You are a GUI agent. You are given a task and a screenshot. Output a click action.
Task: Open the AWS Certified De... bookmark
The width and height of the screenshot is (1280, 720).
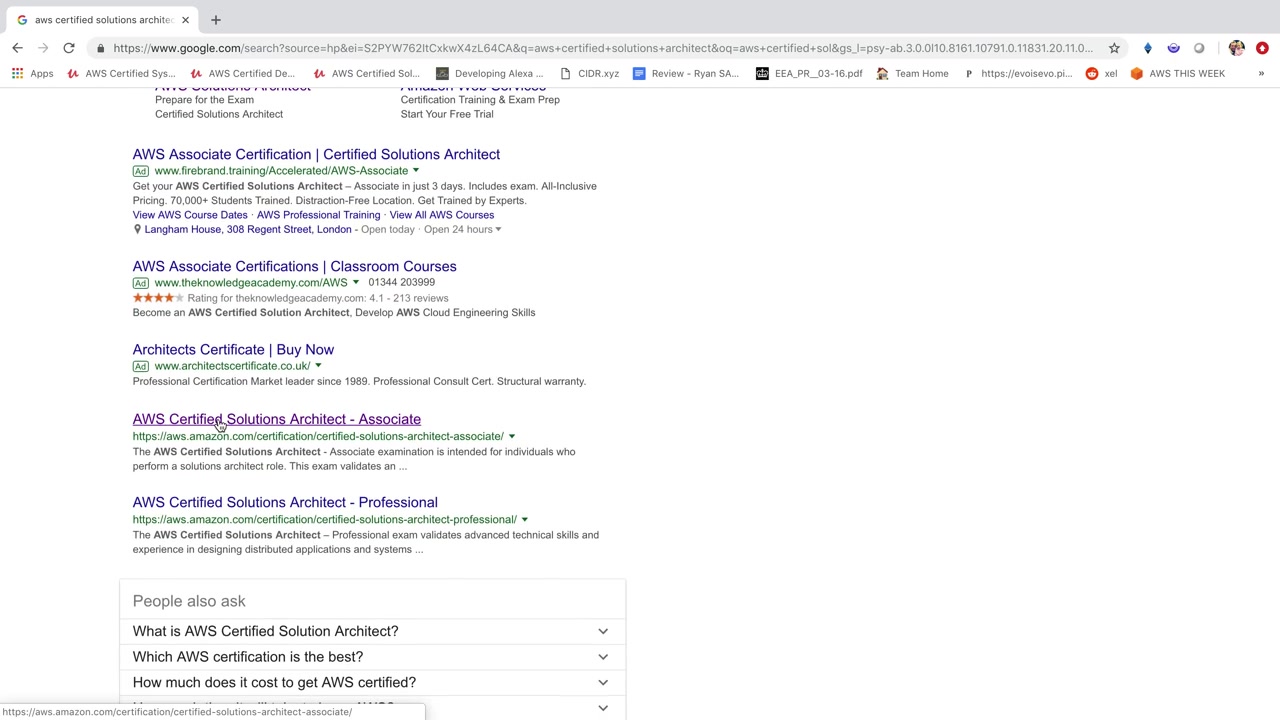244,73
